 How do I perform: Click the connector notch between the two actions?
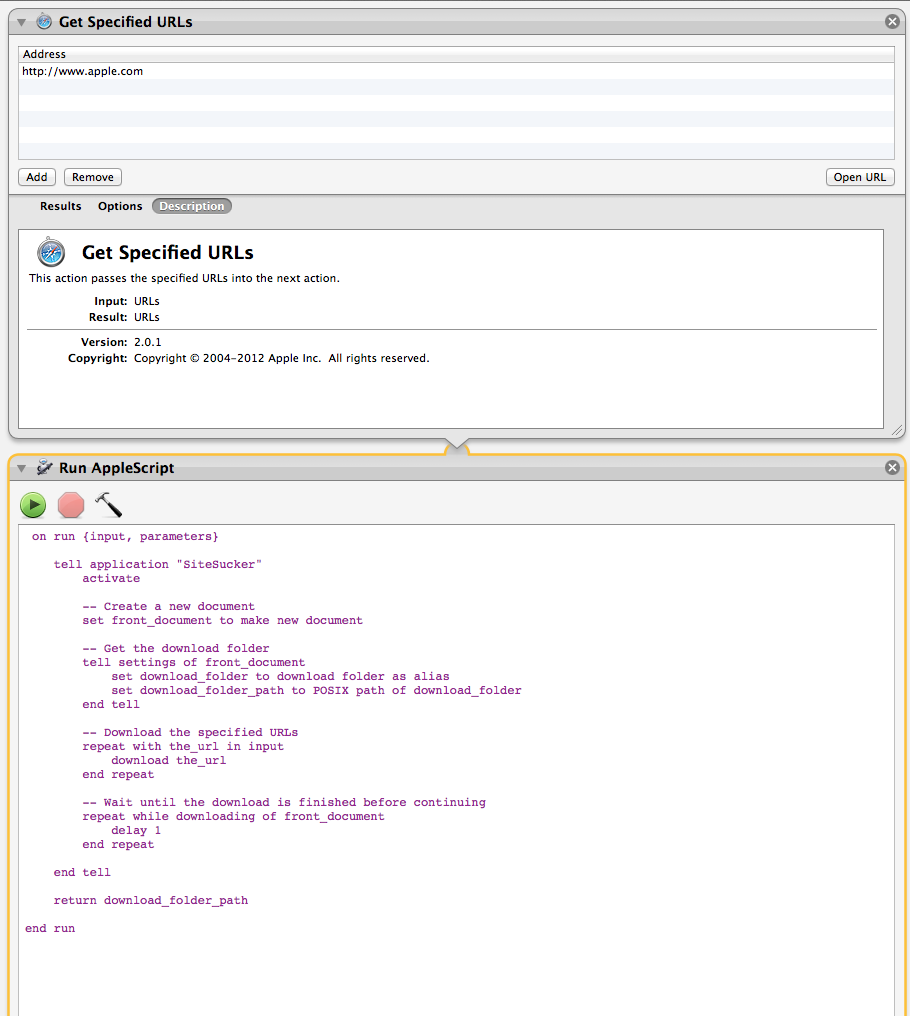[x=457, y=446]
